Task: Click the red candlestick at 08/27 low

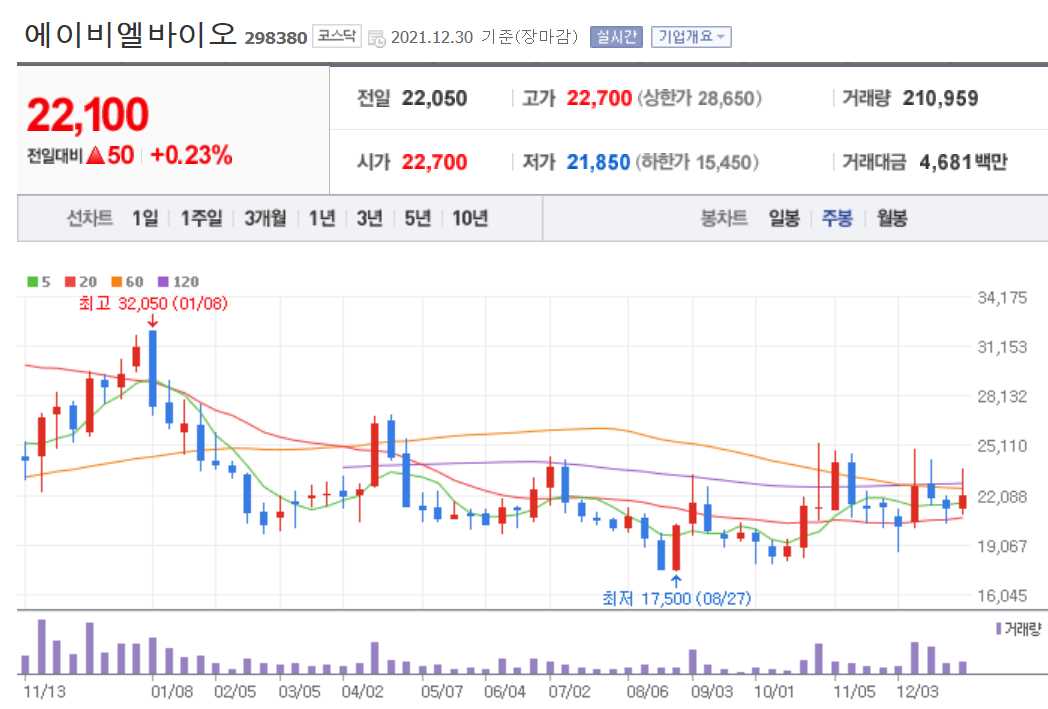Action: 676,547
